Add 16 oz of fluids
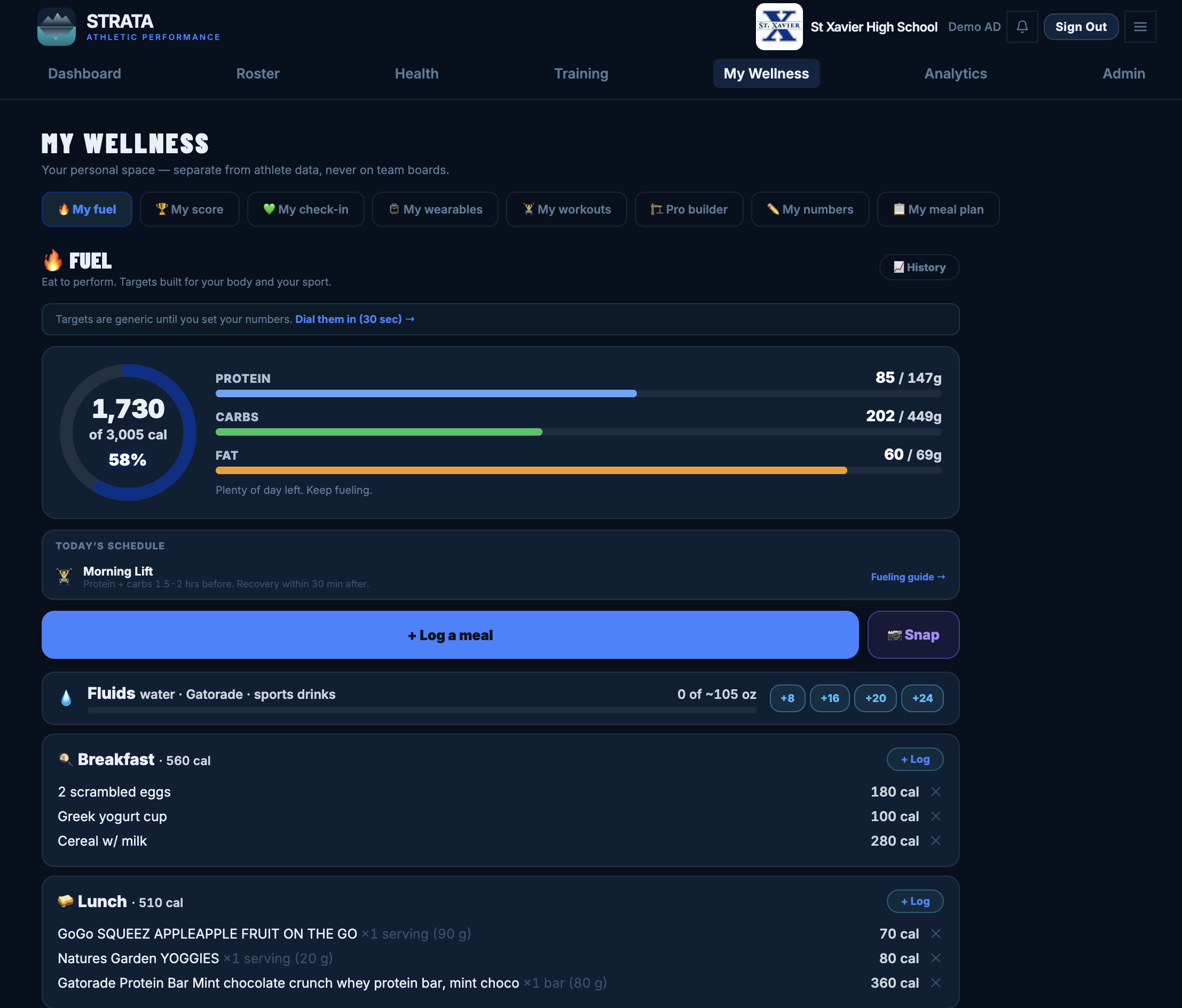This screenshot has width=1182, height=1008. coord(830,698)
